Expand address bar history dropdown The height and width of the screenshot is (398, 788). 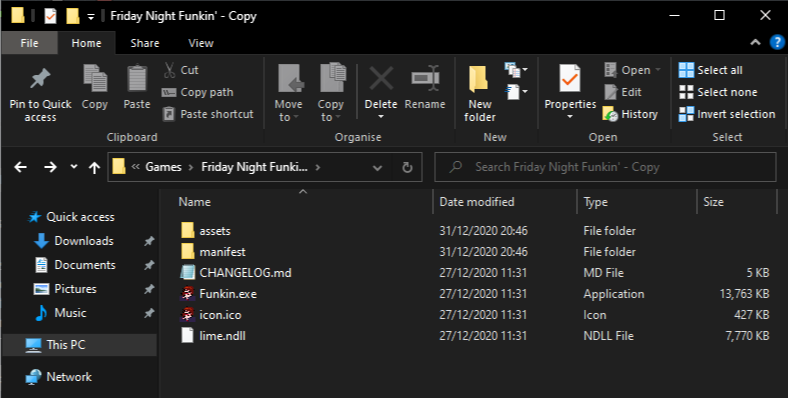377,167
